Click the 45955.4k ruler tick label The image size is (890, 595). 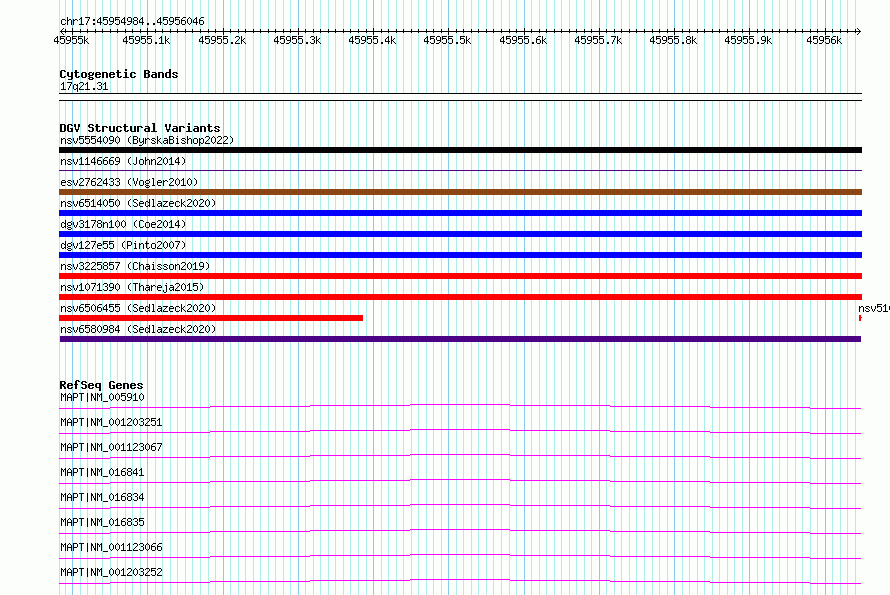[x=372, y=40]
